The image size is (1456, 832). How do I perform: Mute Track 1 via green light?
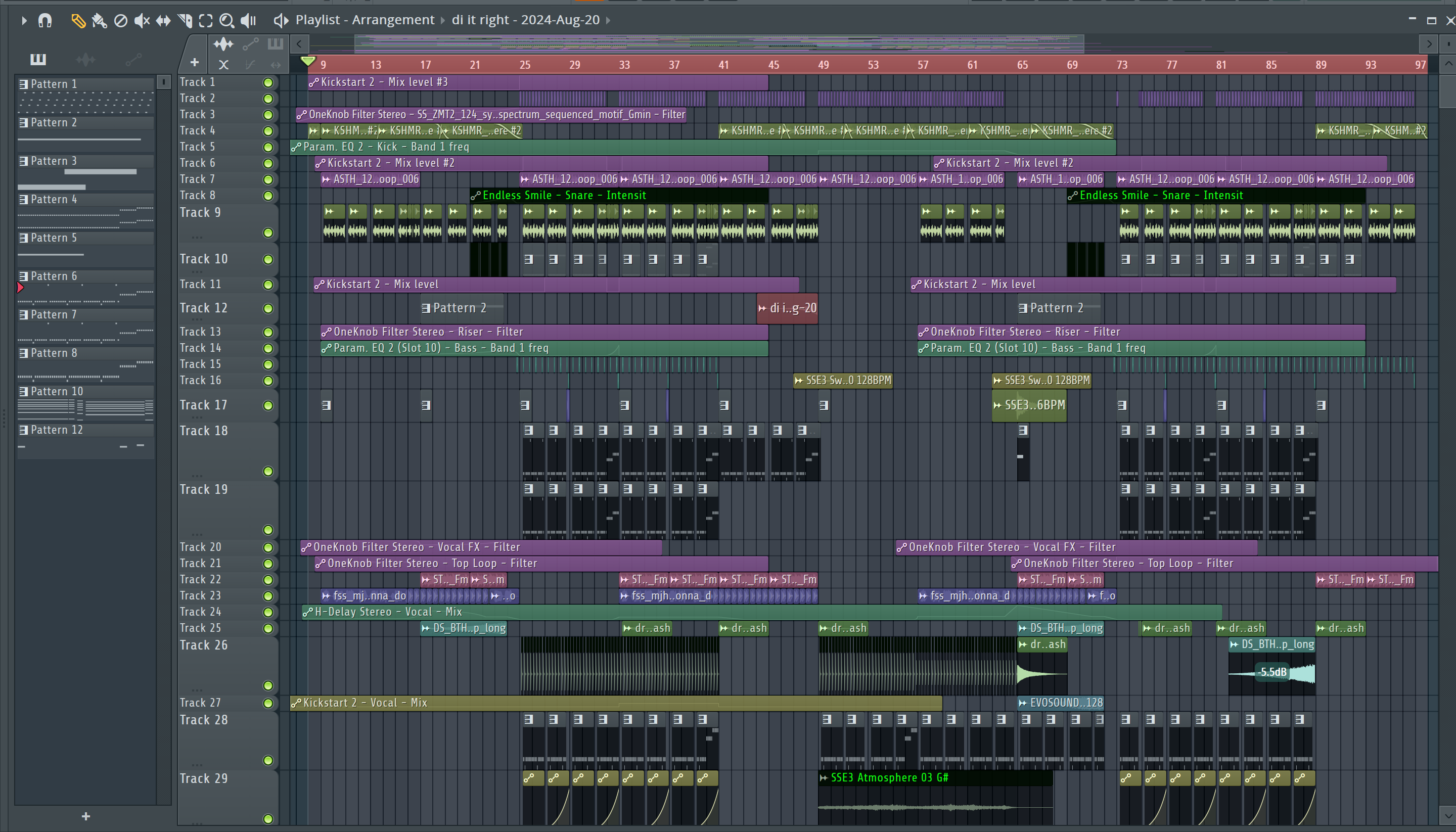click(268, 82)
